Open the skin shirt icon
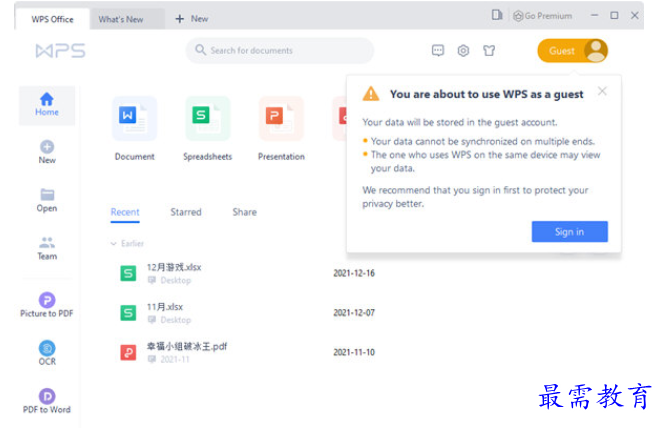The image size is (660, 428). 489,51
